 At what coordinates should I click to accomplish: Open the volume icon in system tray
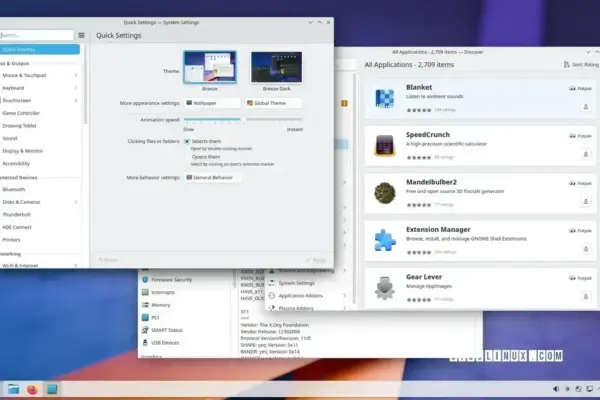[x=556, y=389]
